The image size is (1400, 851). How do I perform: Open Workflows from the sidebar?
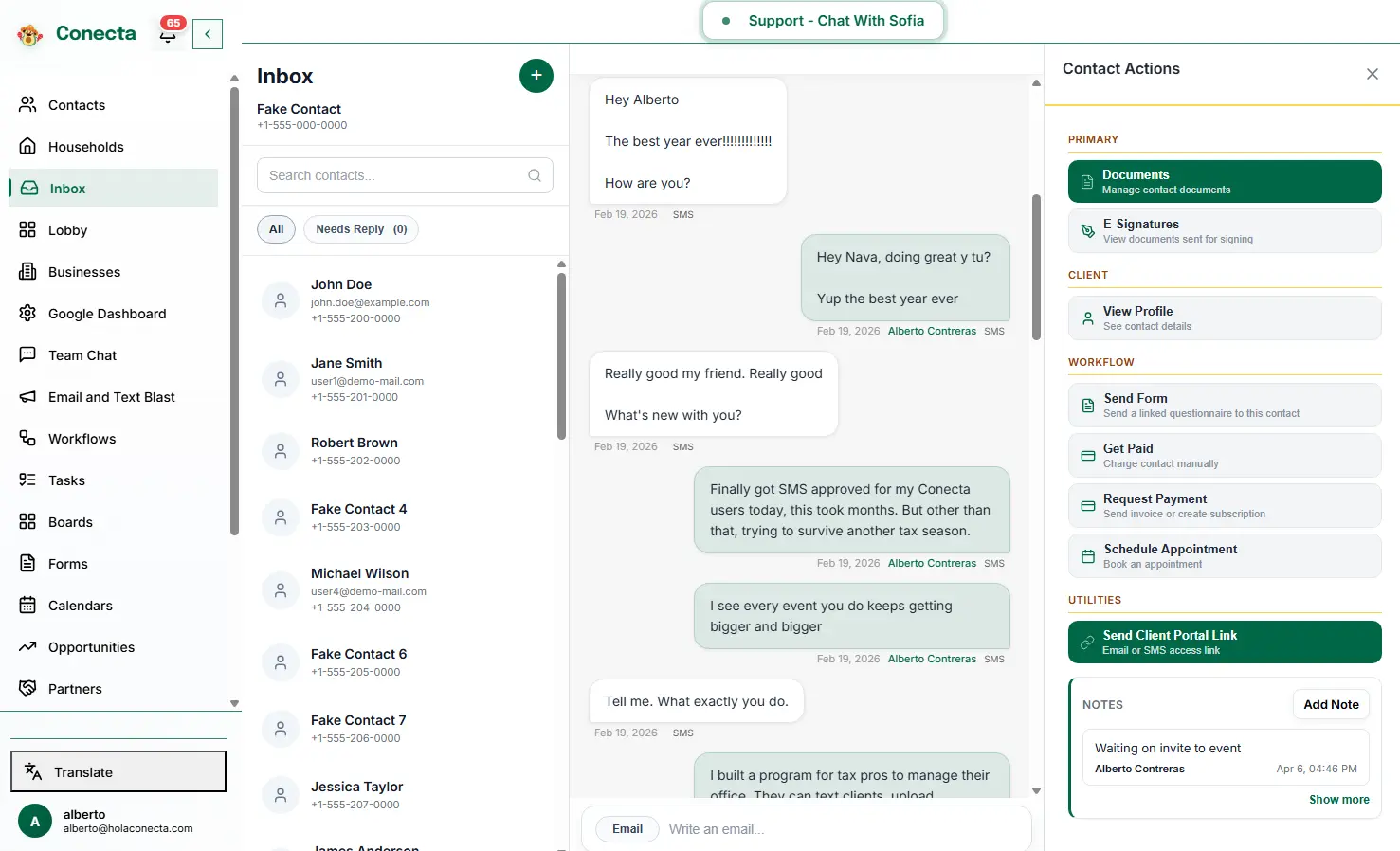click(82, 439)
